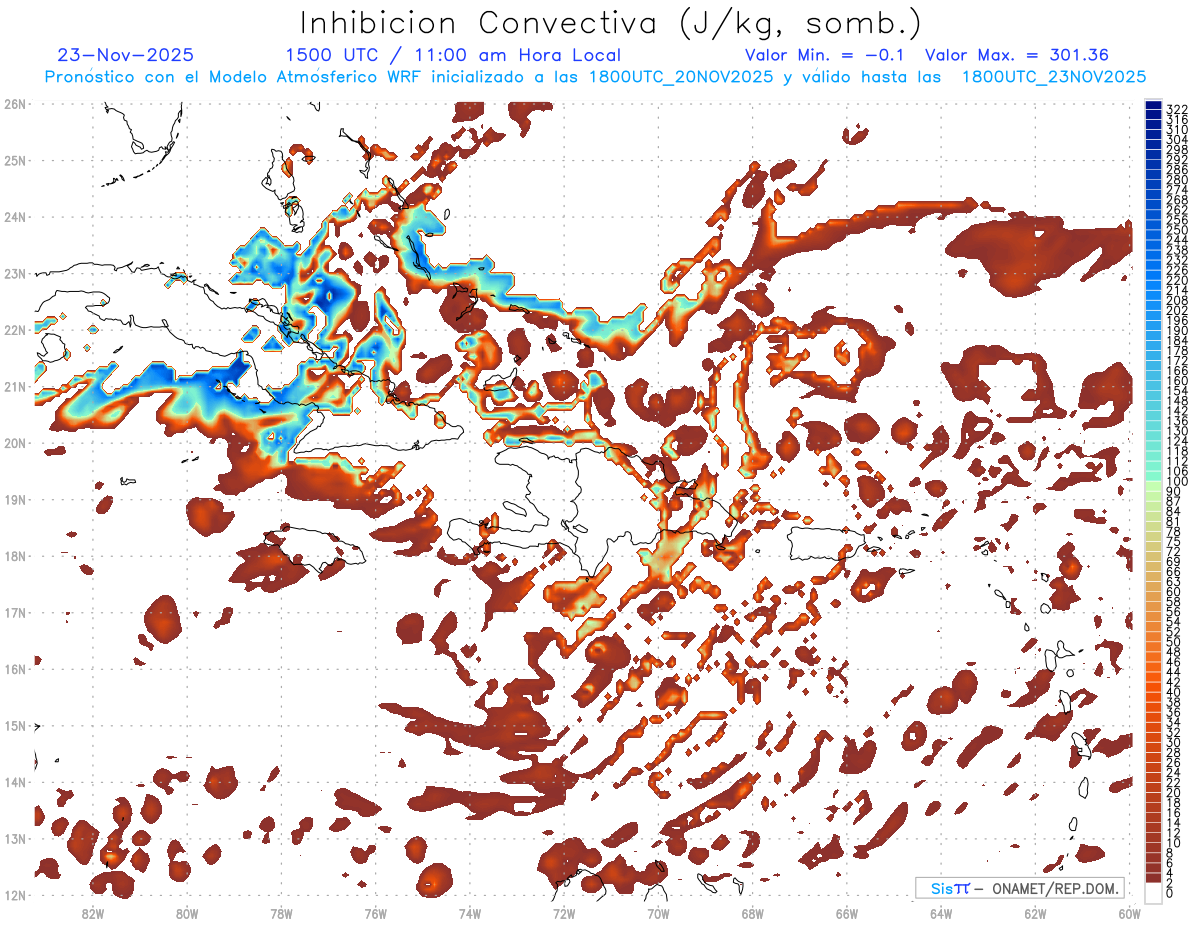The width and height of the screenshot is (1200, 927).
Task: Click the color bar label '190'
Action: pos(1177,331)
